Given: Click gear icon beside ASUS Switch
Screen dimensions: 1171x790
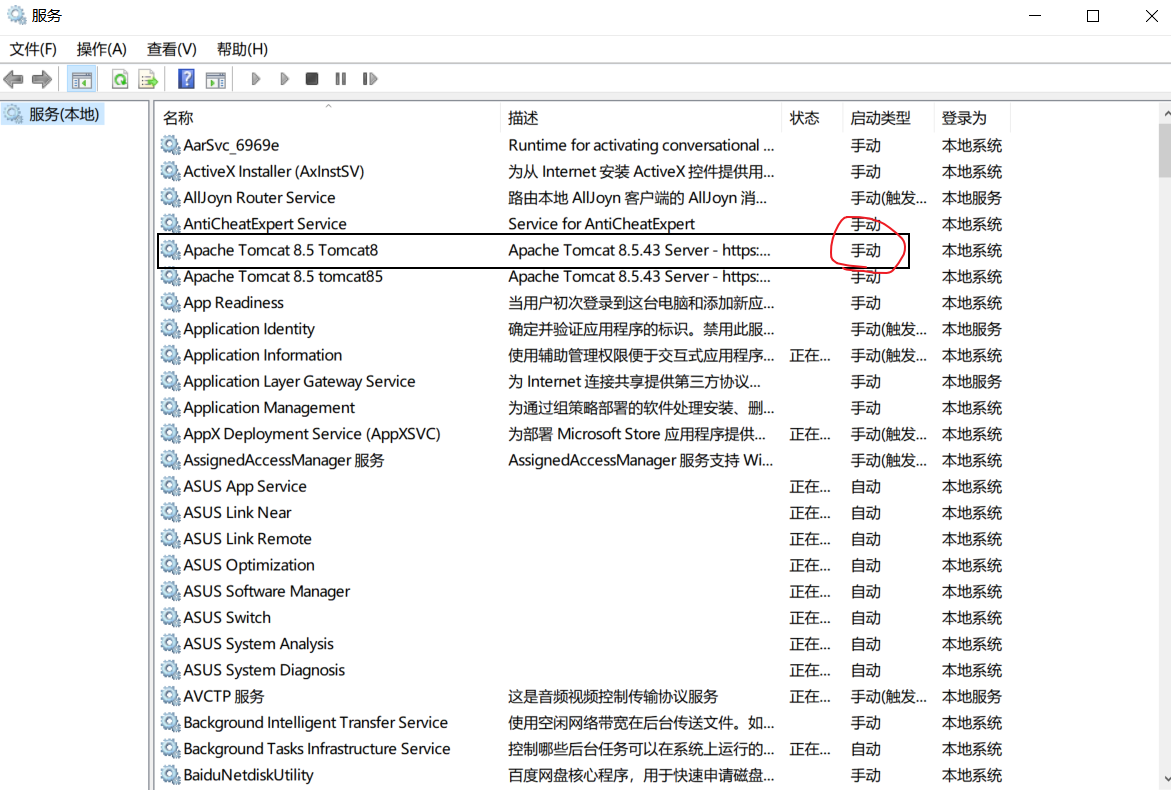Looking at the screenshot, I should [170, 618].
